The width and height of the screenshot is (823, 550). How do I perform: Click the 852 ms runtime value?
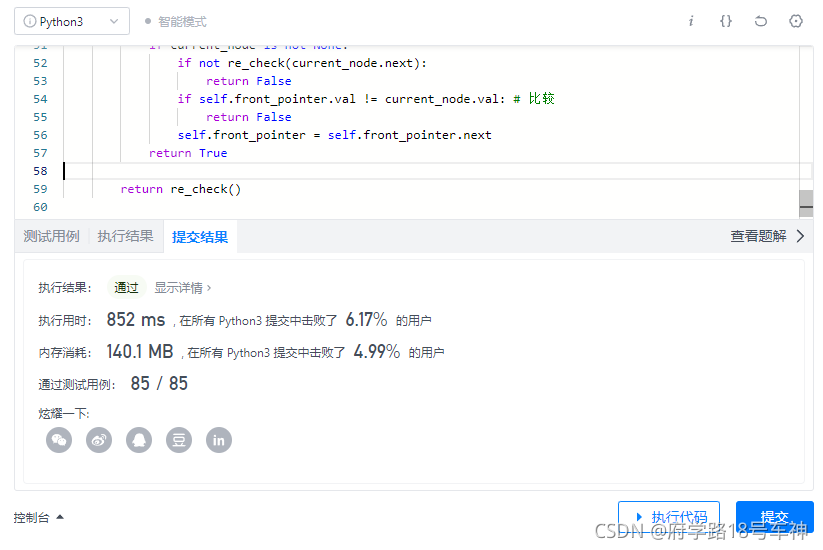click(x=136, y=320)
